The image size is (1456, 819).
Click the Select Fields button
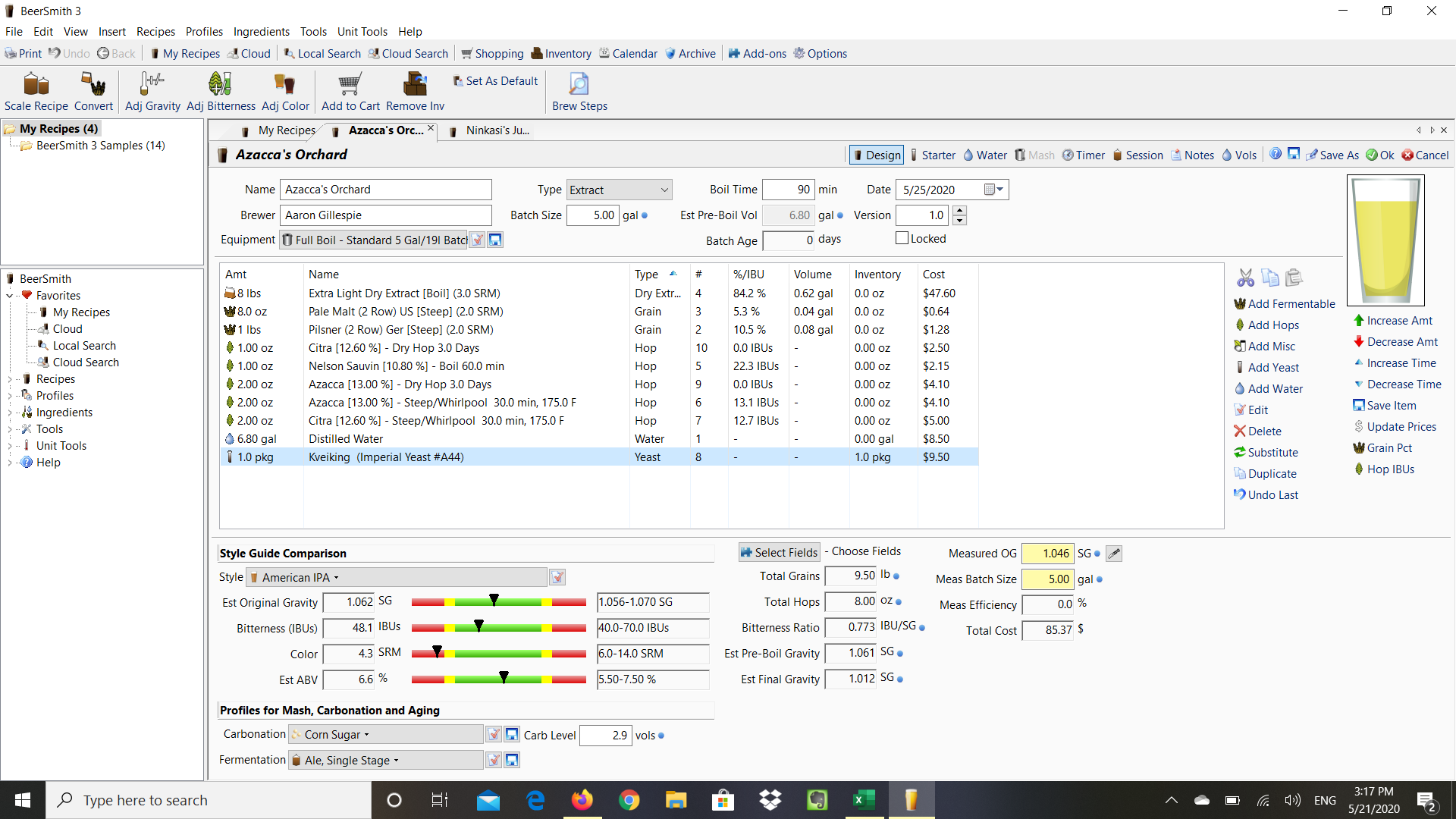tap(780, 552)
